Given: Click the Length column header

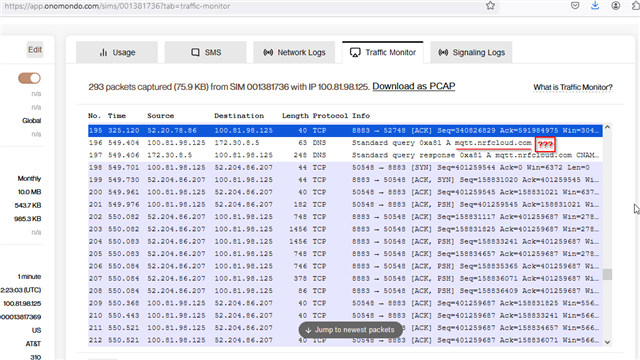Looking at the screenshot, I should coord(295,116).
